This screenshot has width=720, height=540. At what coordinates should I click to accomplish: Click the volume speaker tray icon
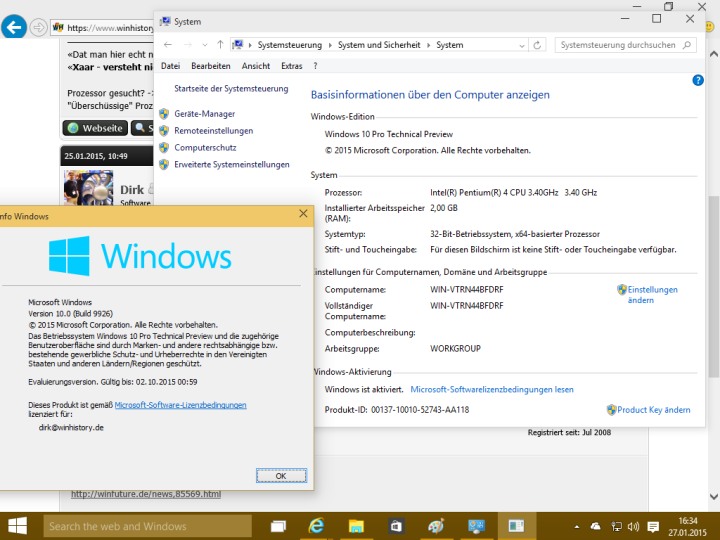pyautogui.click(x=634, y=527)
